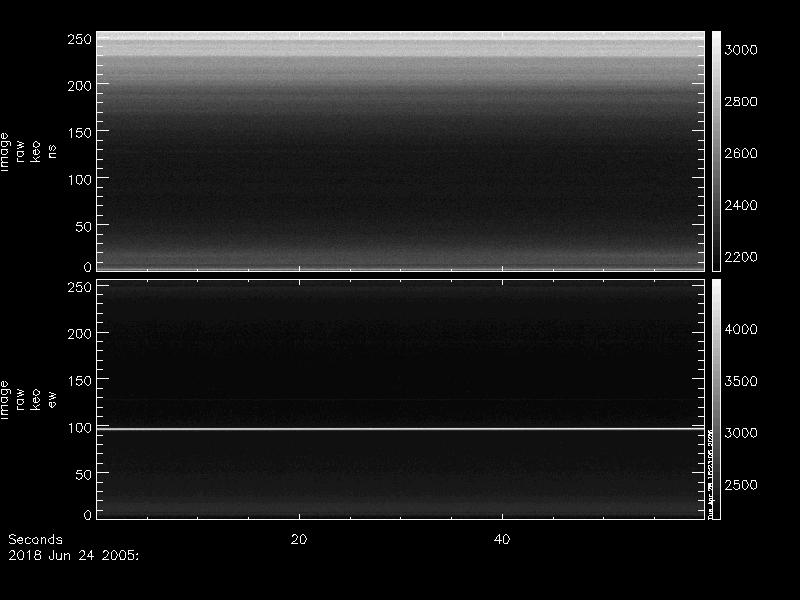800x600 pixels.
Task: Click '4000' label on the ew colorbar
Action: [x=741, y=329]
